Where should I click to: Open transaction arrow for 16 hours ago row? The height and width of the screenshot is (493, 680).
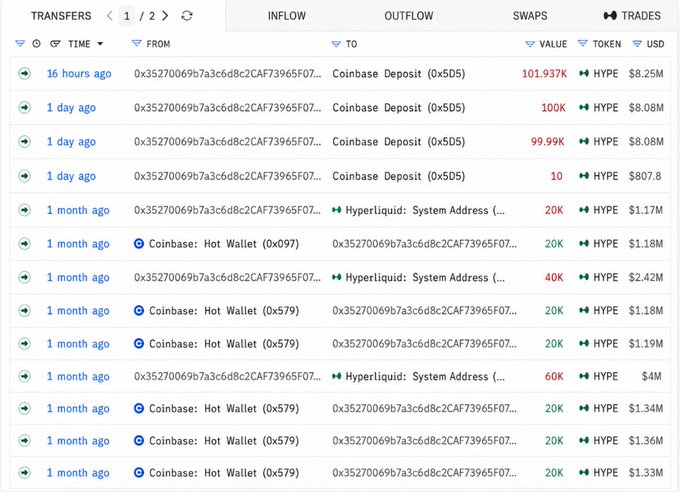(25, 74)
